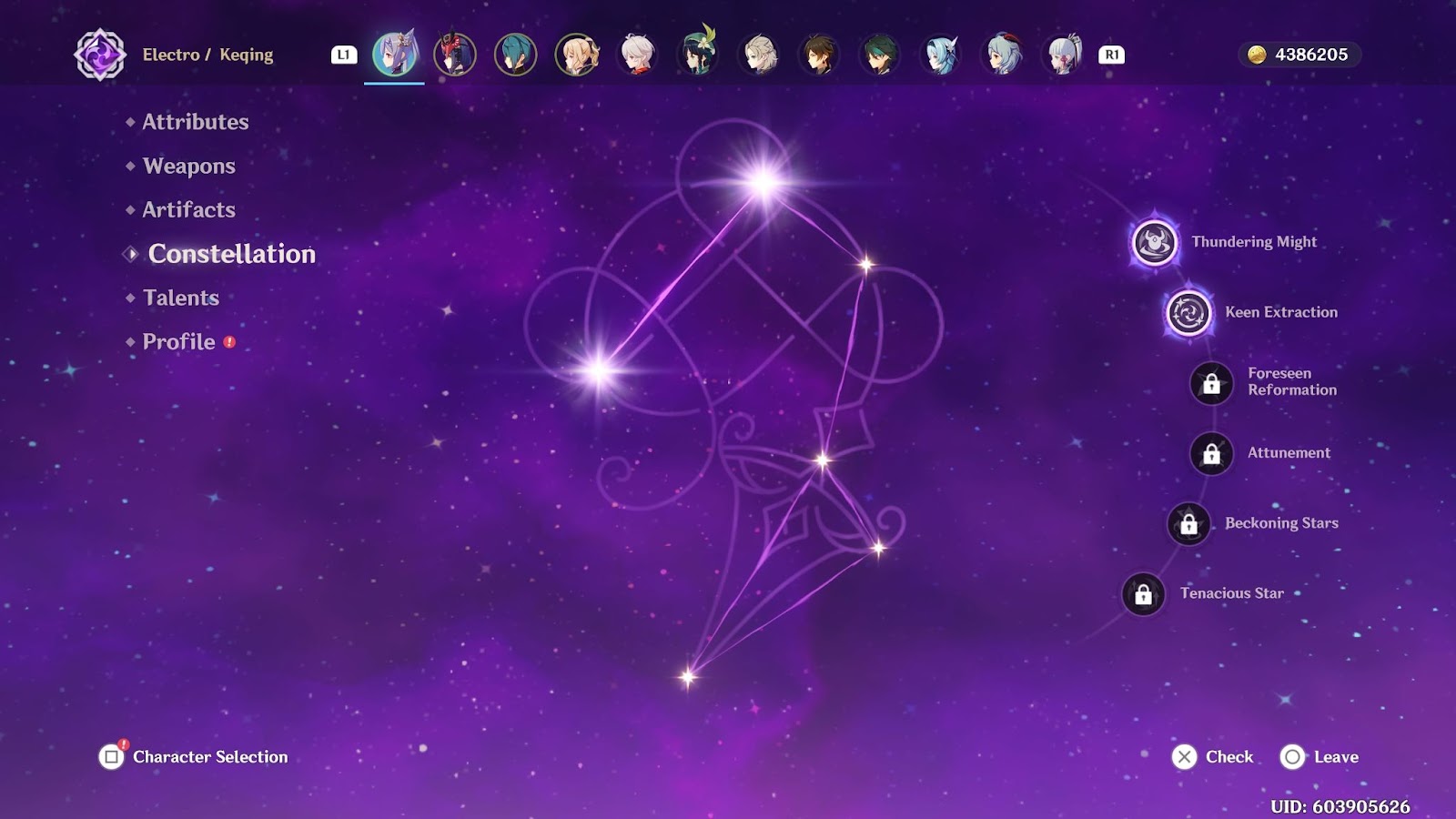Select the bright left constellation star

coord(600,369)
